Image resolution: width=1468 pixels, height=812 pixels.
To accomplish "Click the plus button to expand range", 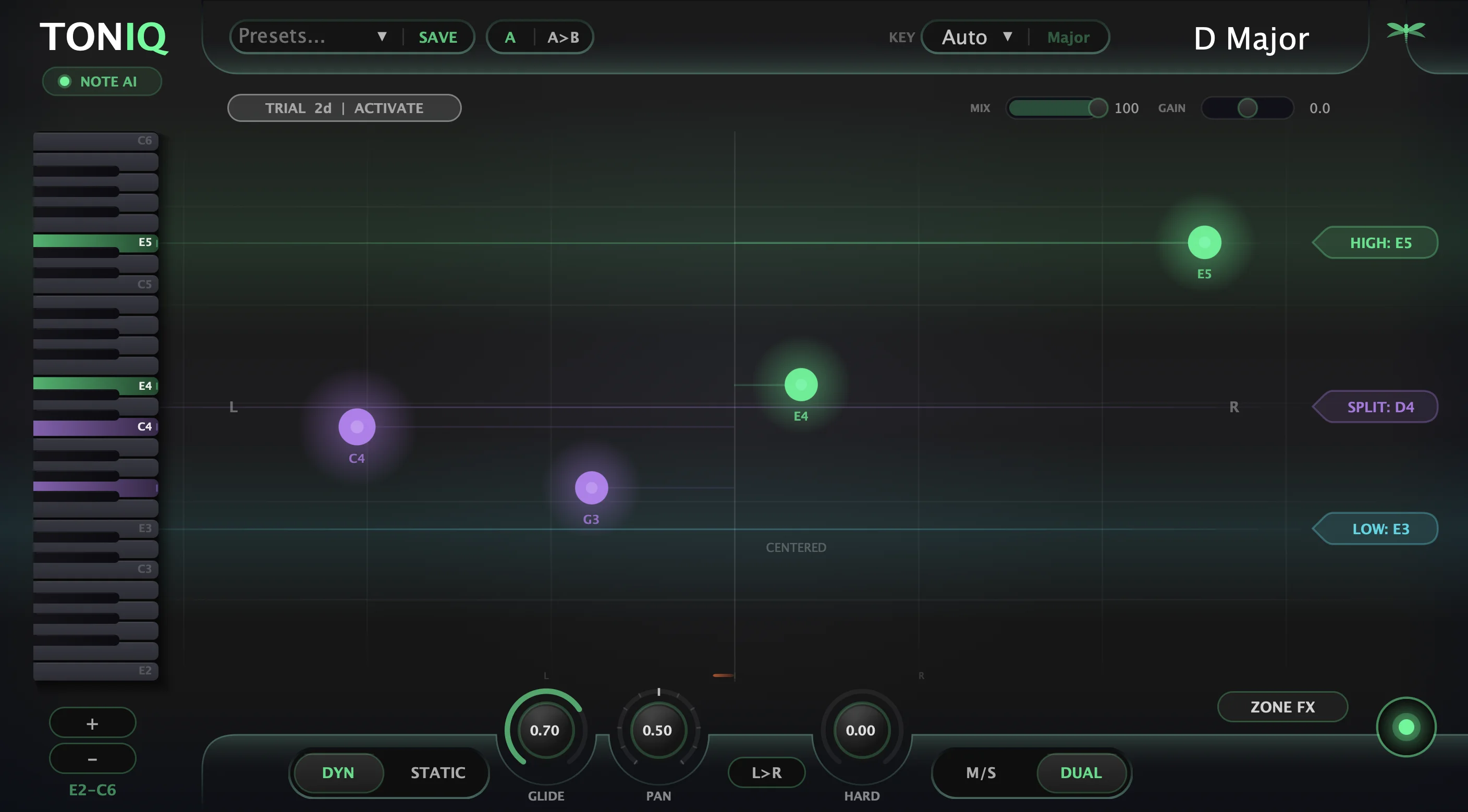I will (x=92, y=723).
